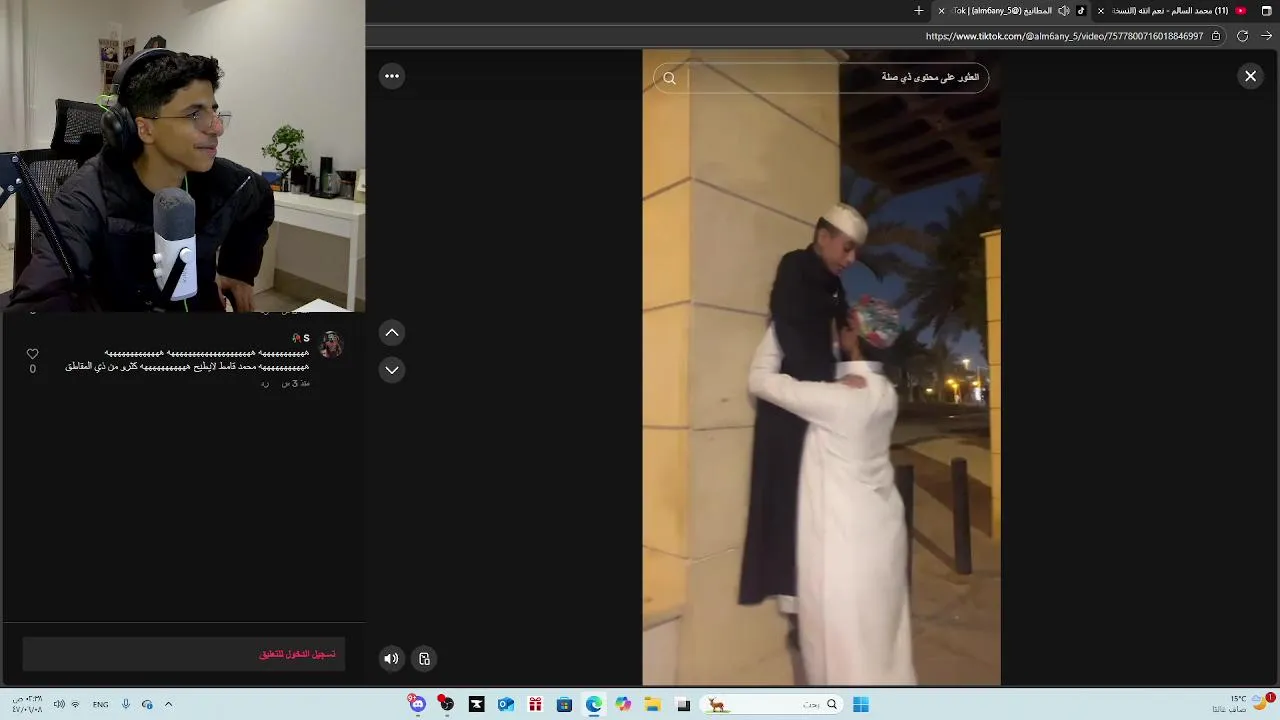1280x720 pixels.
Task: Show hidden system tray icons
Action: (168, 704)
